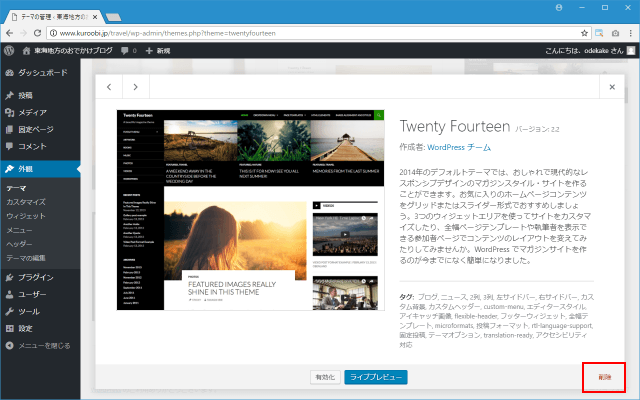Open comments bubble in admin bar
The image size is (640, 400).
click(x=128, y=49)
